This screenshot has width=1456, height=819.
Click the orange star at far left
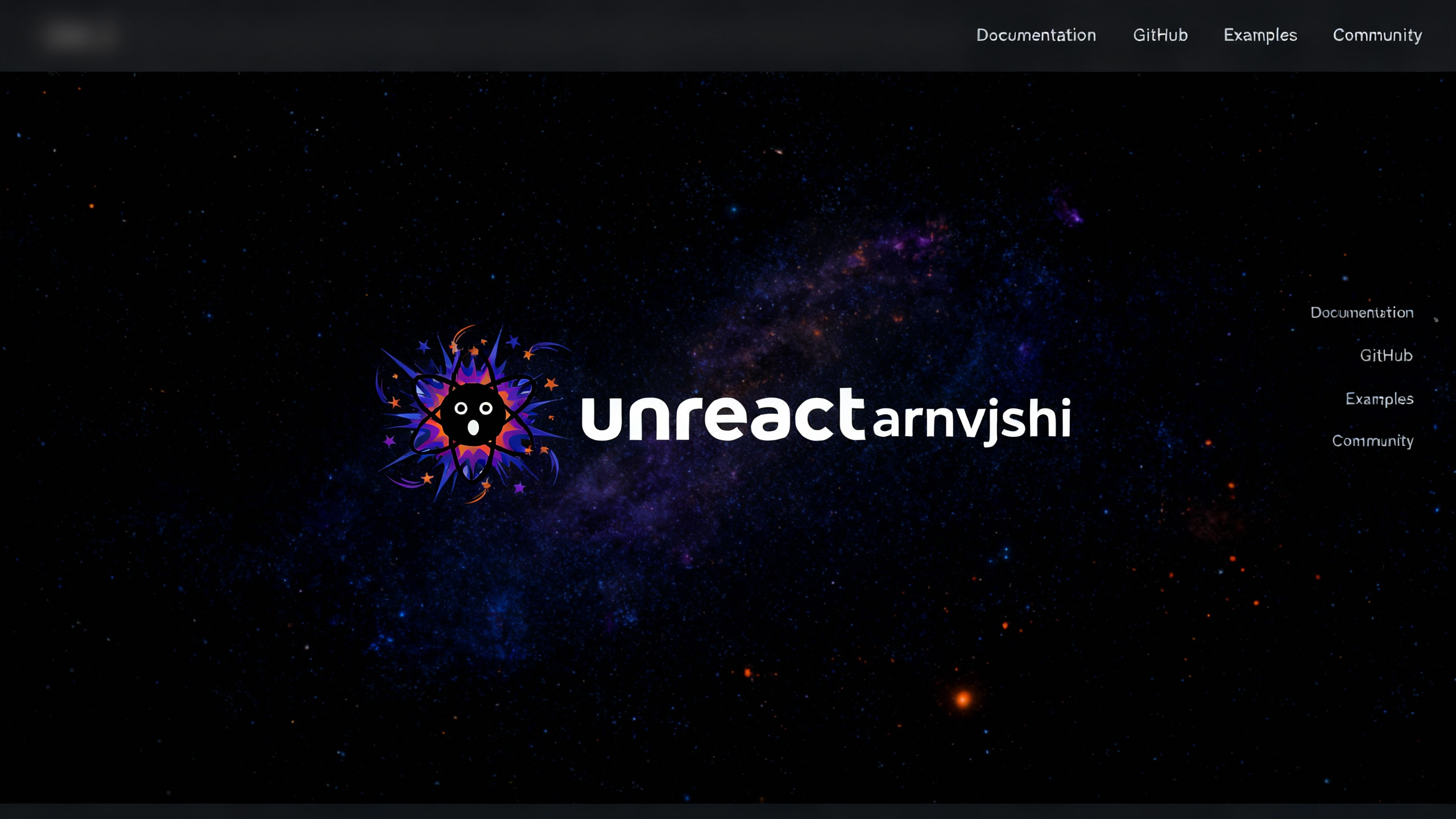92,206
